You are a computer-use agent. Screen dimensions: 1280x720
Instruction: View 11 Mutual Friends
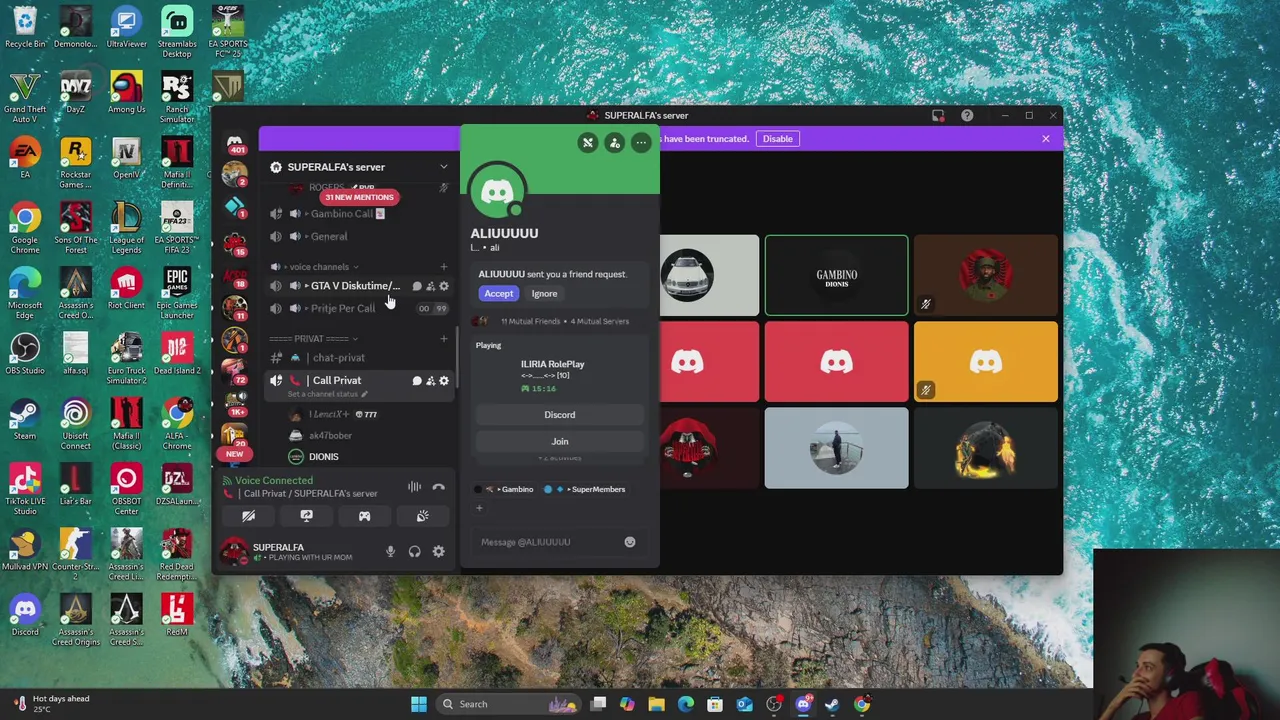tap(530, 321)
